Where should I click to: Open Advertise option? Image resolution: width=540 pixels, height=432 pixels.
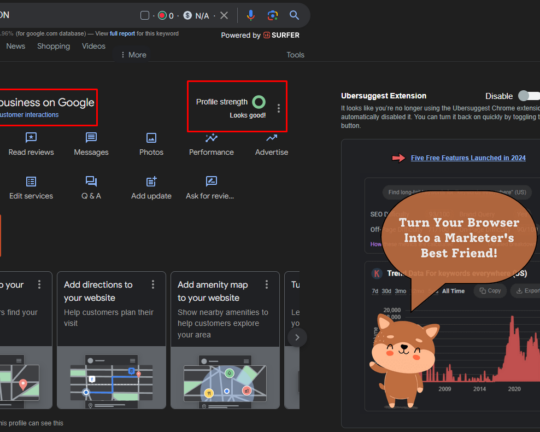pos(271,144)
